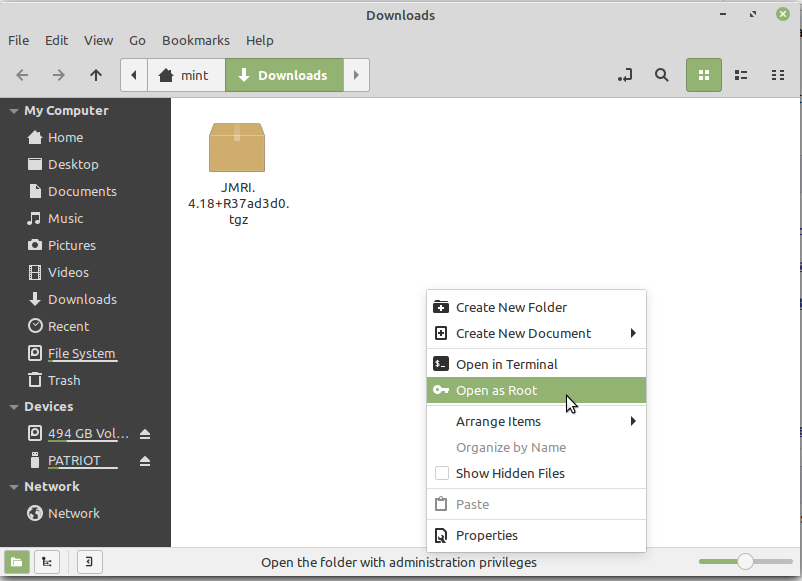Screen dimensions: 802x581
Task: Collapse the Devices section
Action: click(x=14, y=407)
